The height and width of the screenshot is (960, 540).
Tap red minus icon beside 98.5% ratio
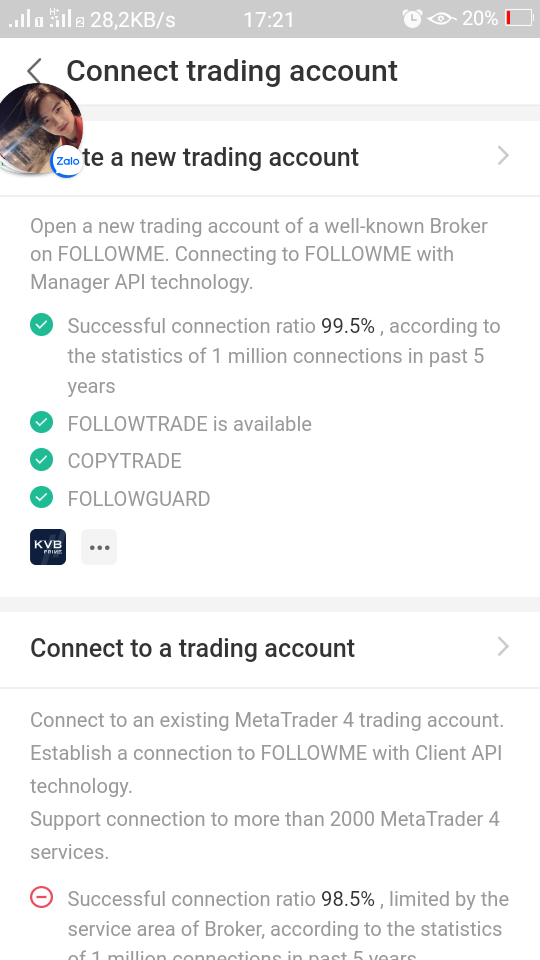click(42, 898)
